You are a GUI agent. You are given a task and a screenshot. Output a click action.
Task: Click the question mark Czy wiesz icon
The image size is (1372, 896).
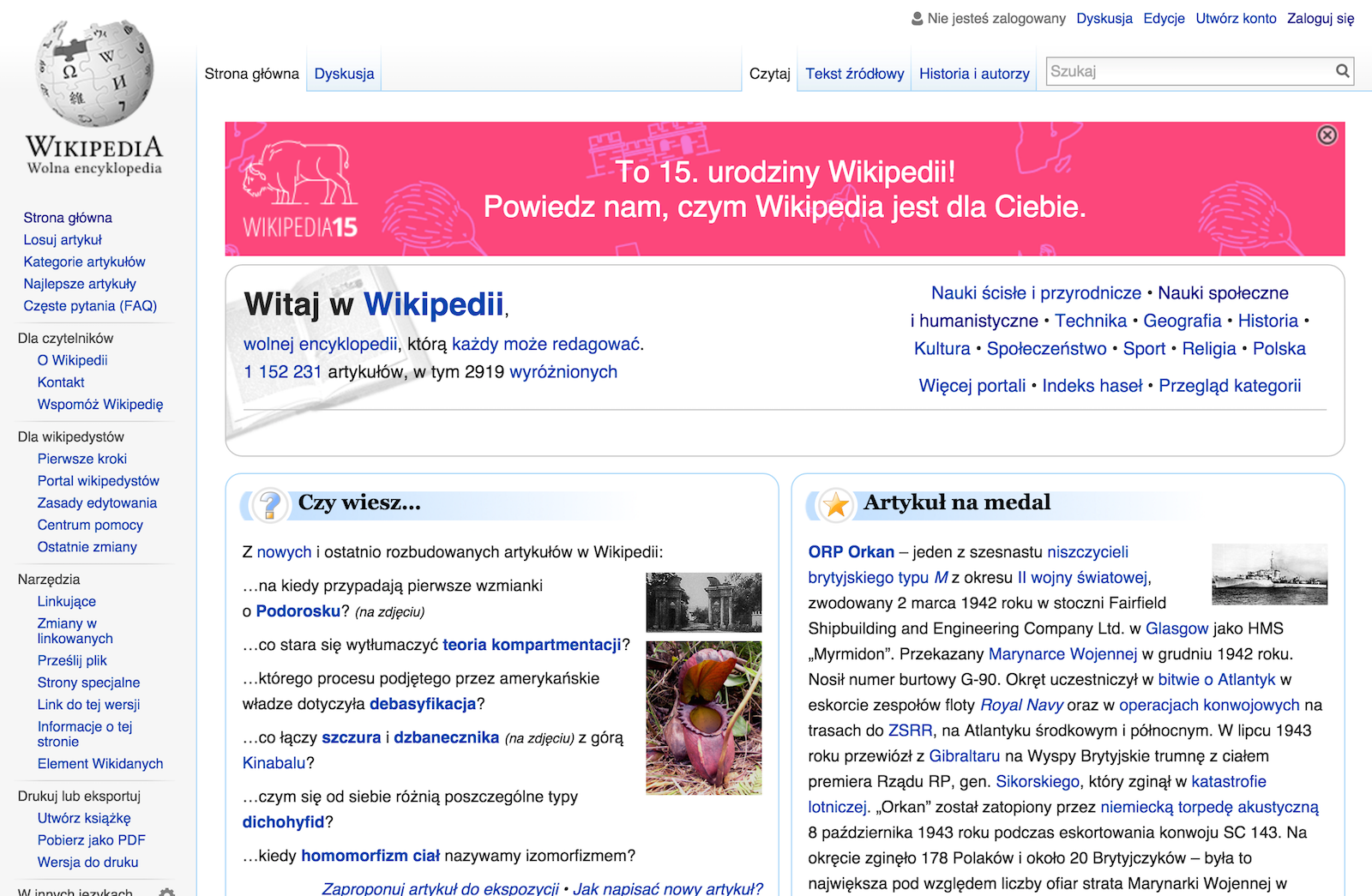click(x=270, y=504)
